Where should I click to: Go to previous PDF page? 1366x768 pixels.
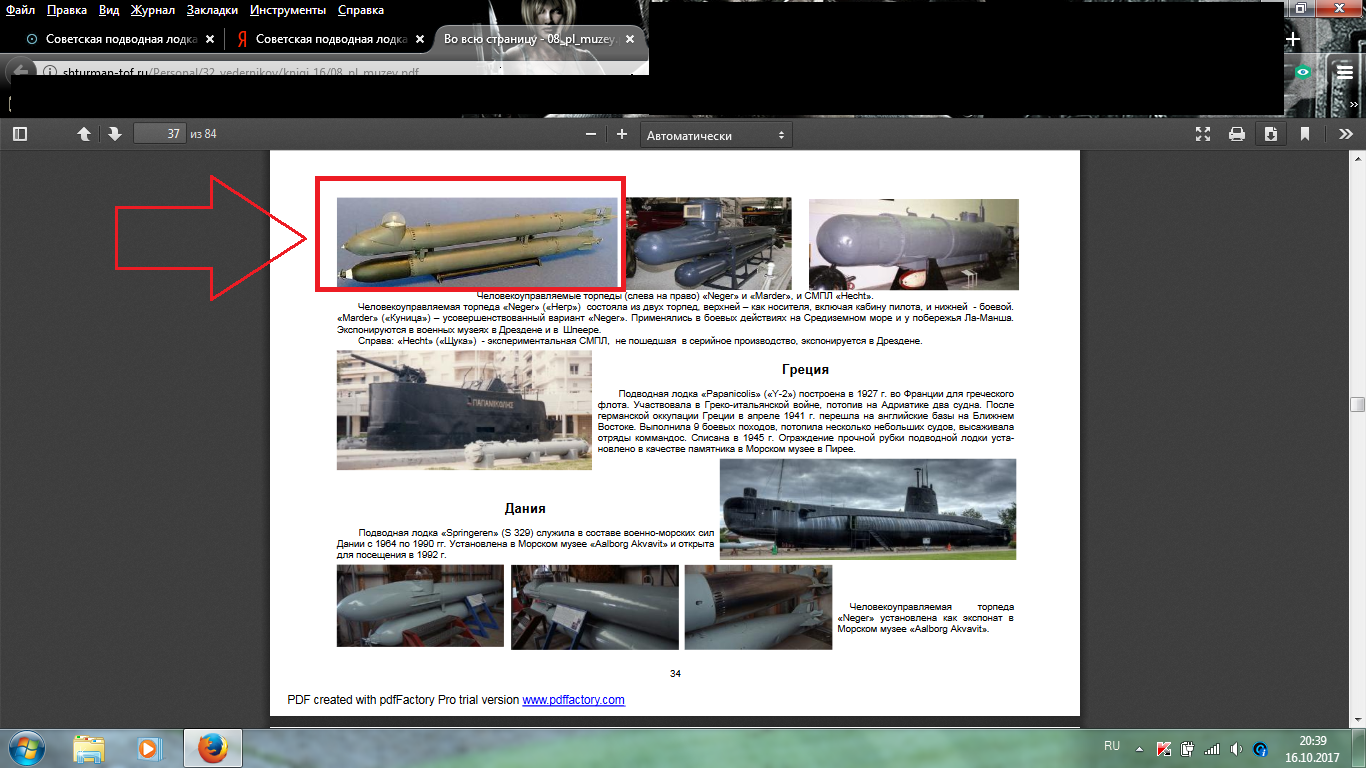tap(84, 134)
